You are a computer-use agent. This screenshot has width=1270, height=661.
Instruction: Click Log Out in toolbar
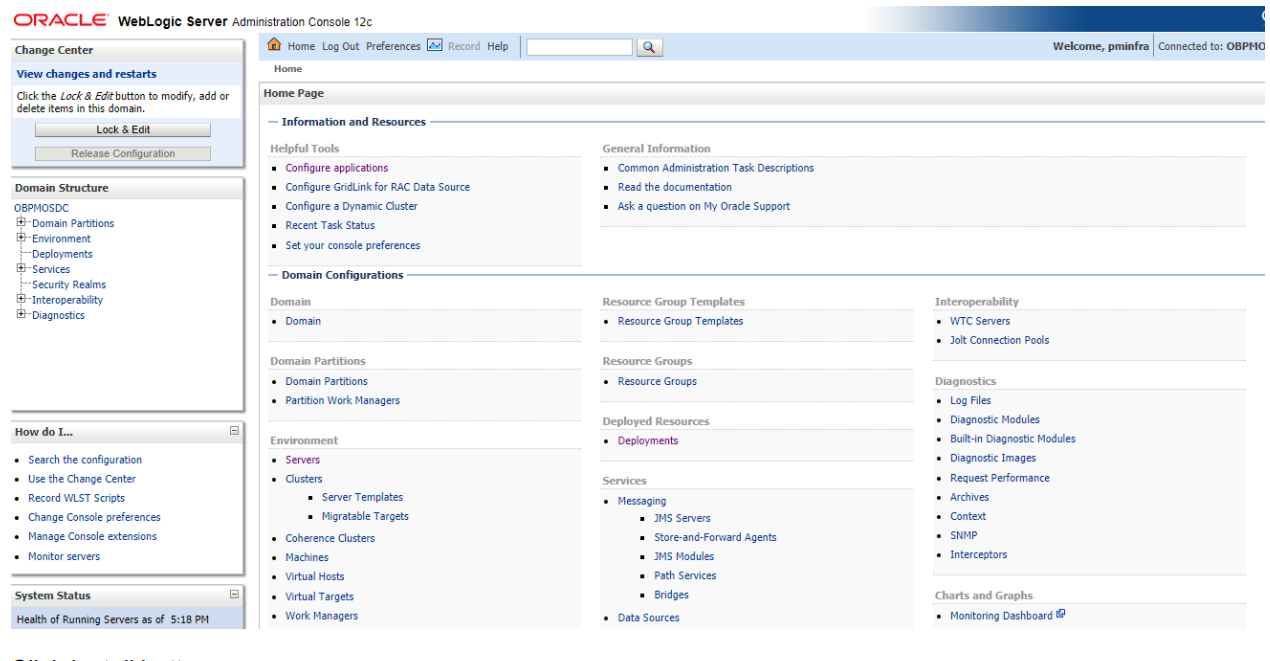[x=340, y=46]
